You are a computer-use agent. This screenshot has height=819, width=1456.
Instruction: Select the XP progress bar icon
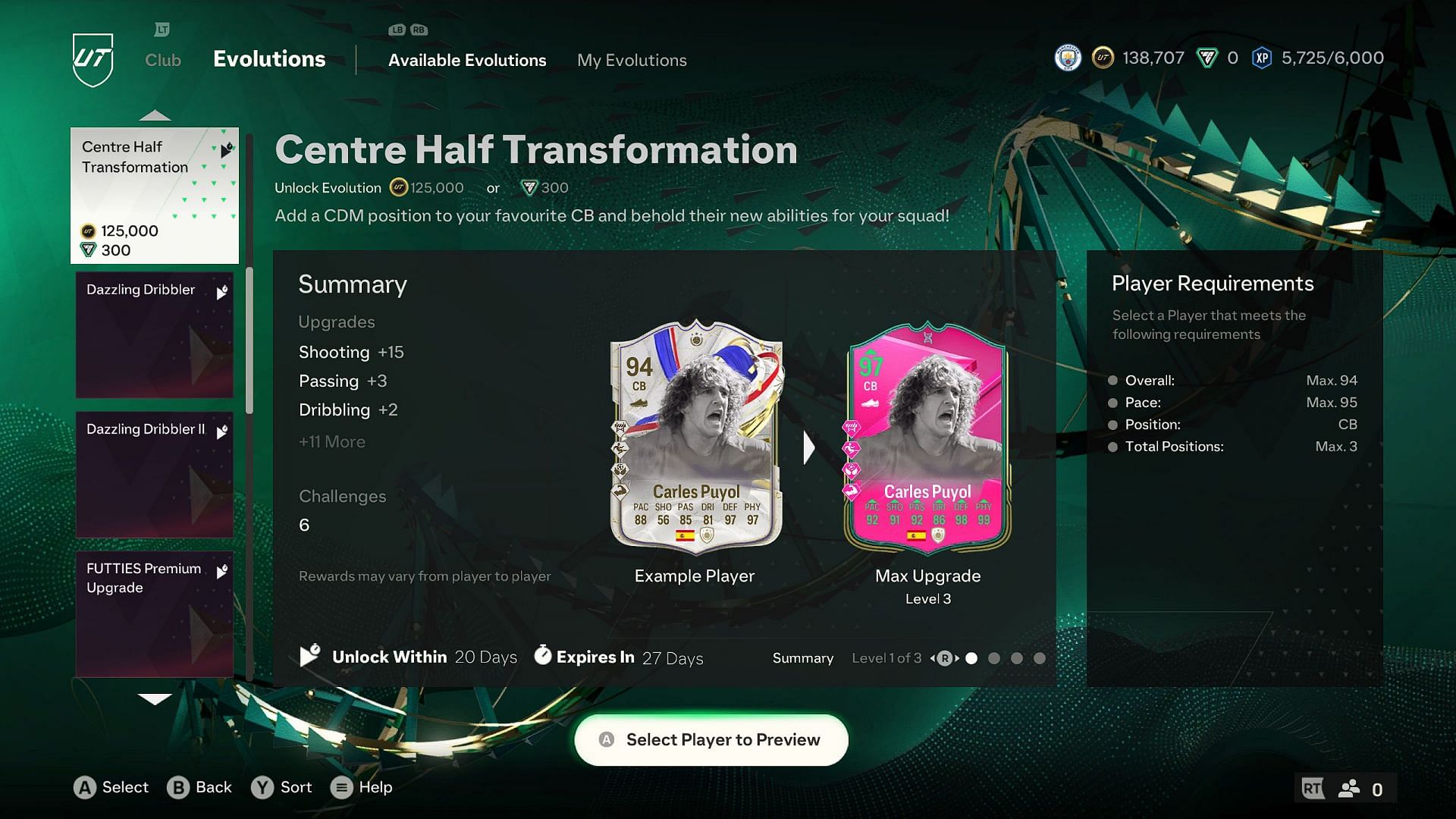(x=1261, y=58)
